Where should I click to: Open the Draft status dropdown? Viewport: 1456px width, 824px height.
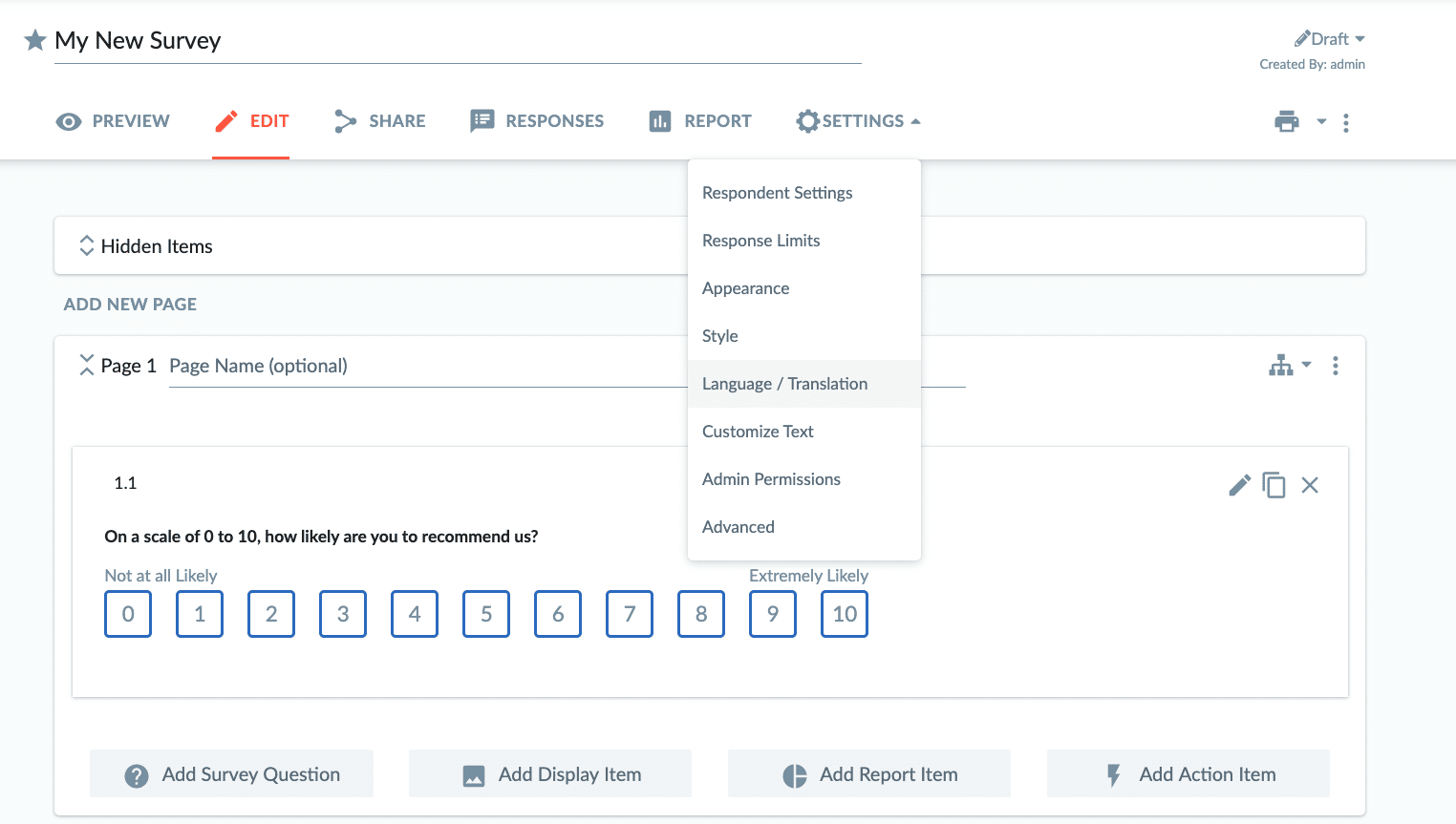pyautogui.click(x=1330, y=38)
